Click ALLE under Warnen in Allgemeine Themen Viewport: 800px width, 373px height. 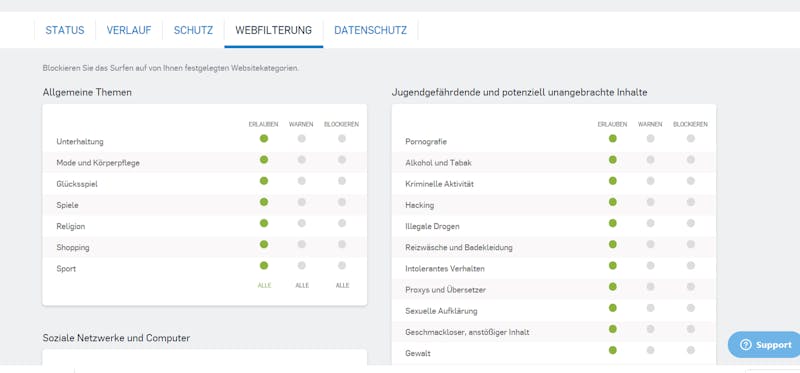coord(302,286)
